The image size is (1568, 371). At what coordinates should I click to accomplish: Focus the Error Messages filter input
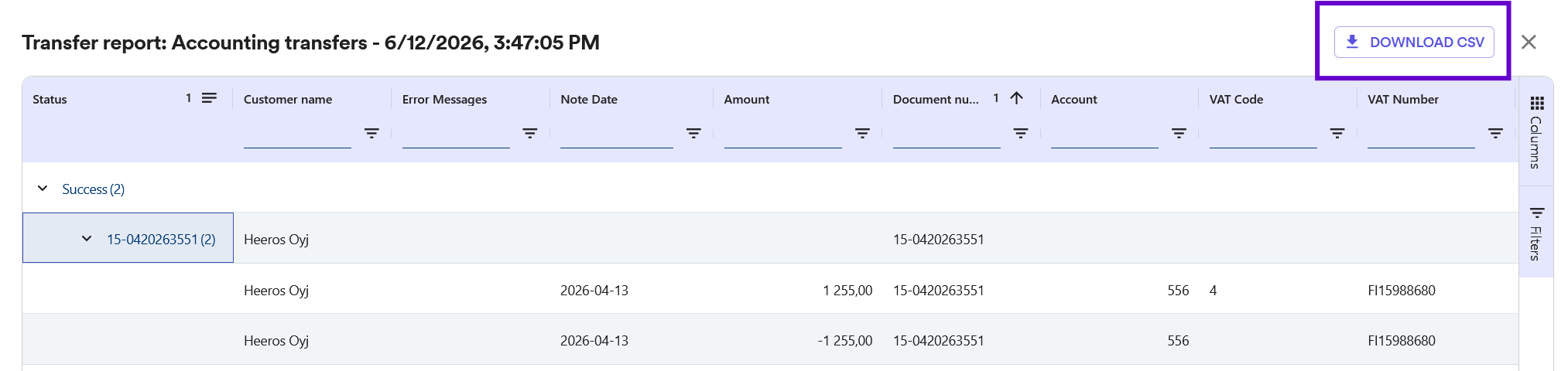tap(456, 134)
